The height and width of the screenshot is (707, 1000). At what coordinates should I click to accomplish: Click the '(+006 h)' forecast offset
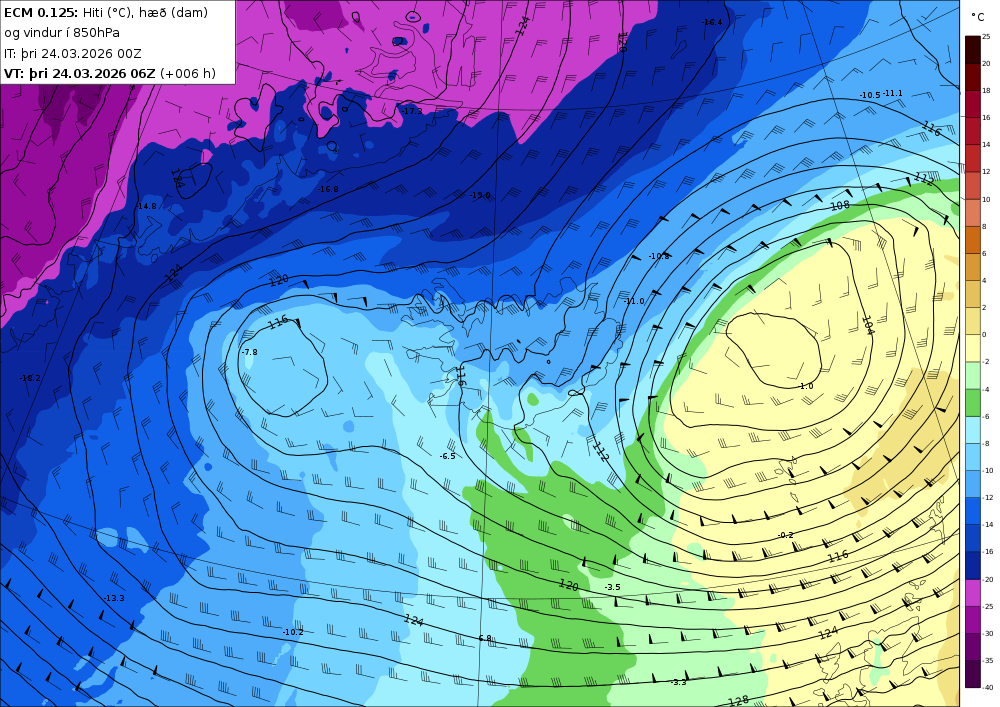(x=188, y=73)
